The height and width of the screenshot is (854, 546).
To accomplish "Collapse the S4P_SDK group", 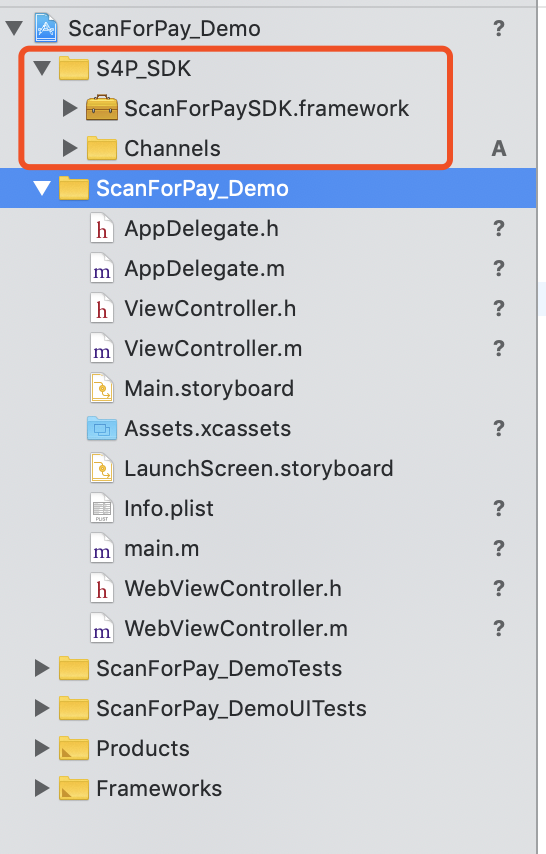I will tap(42, 68).
